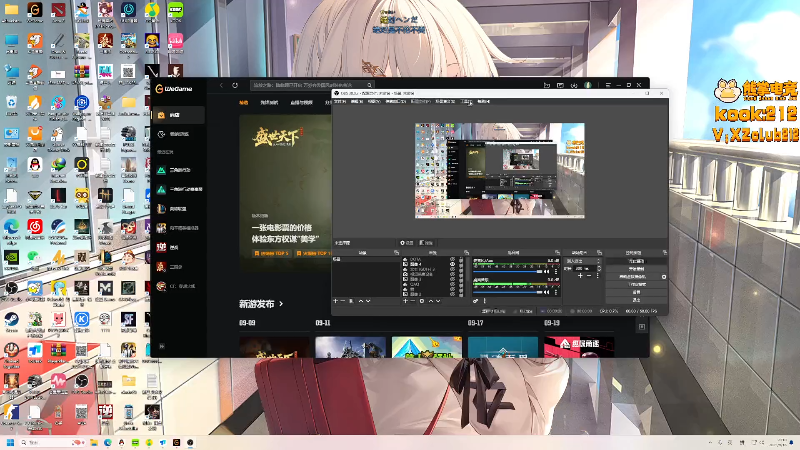Screen dimensions: 800x450
Task: Toggle visibility of 视频采集设备 source
Action: click(x=453, y=274)
